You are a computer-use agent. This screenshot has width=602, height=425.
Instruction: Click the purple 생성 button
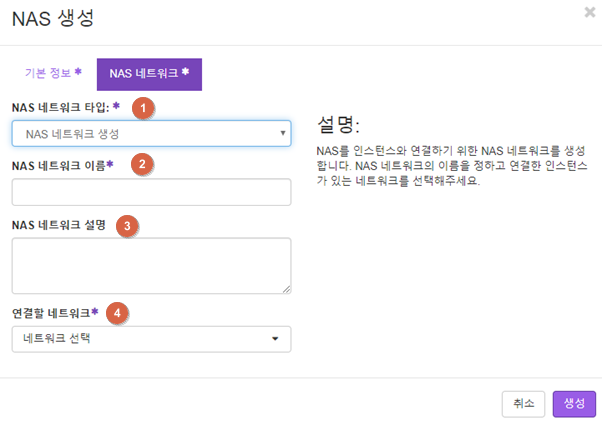coord(574,404)
